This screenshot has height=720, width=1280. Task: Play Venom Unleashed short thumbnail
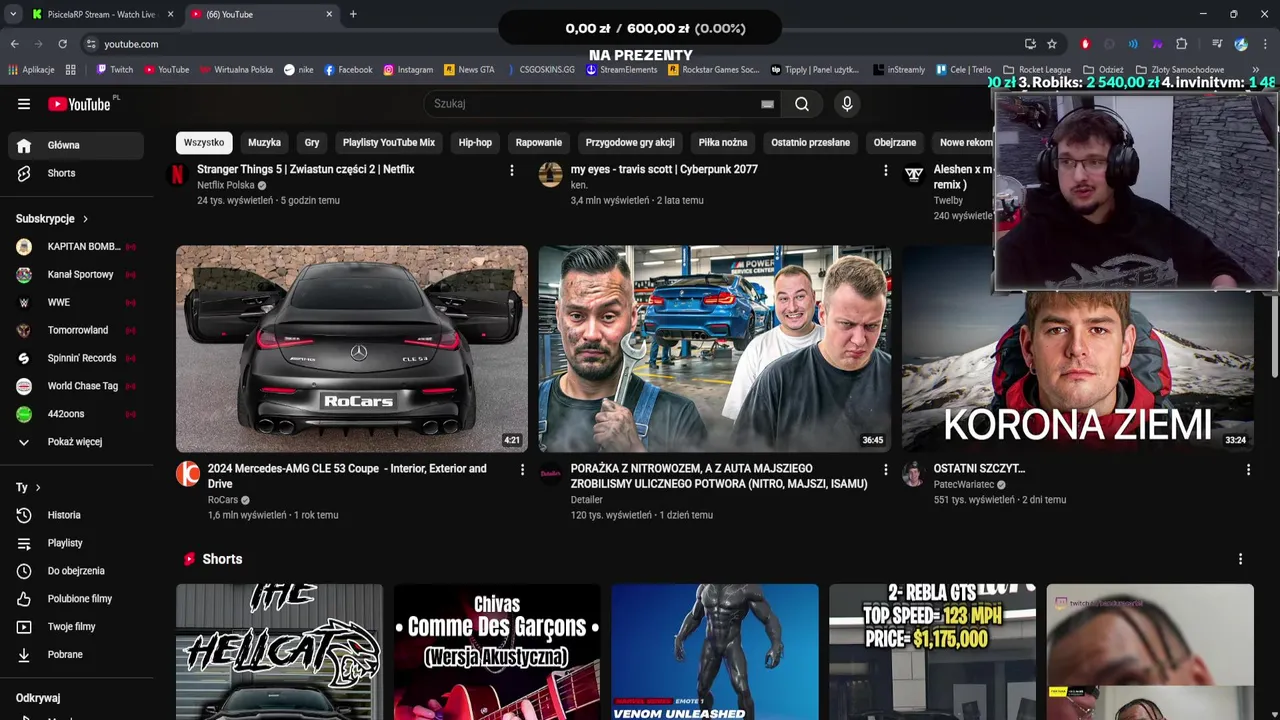point(715,652)
